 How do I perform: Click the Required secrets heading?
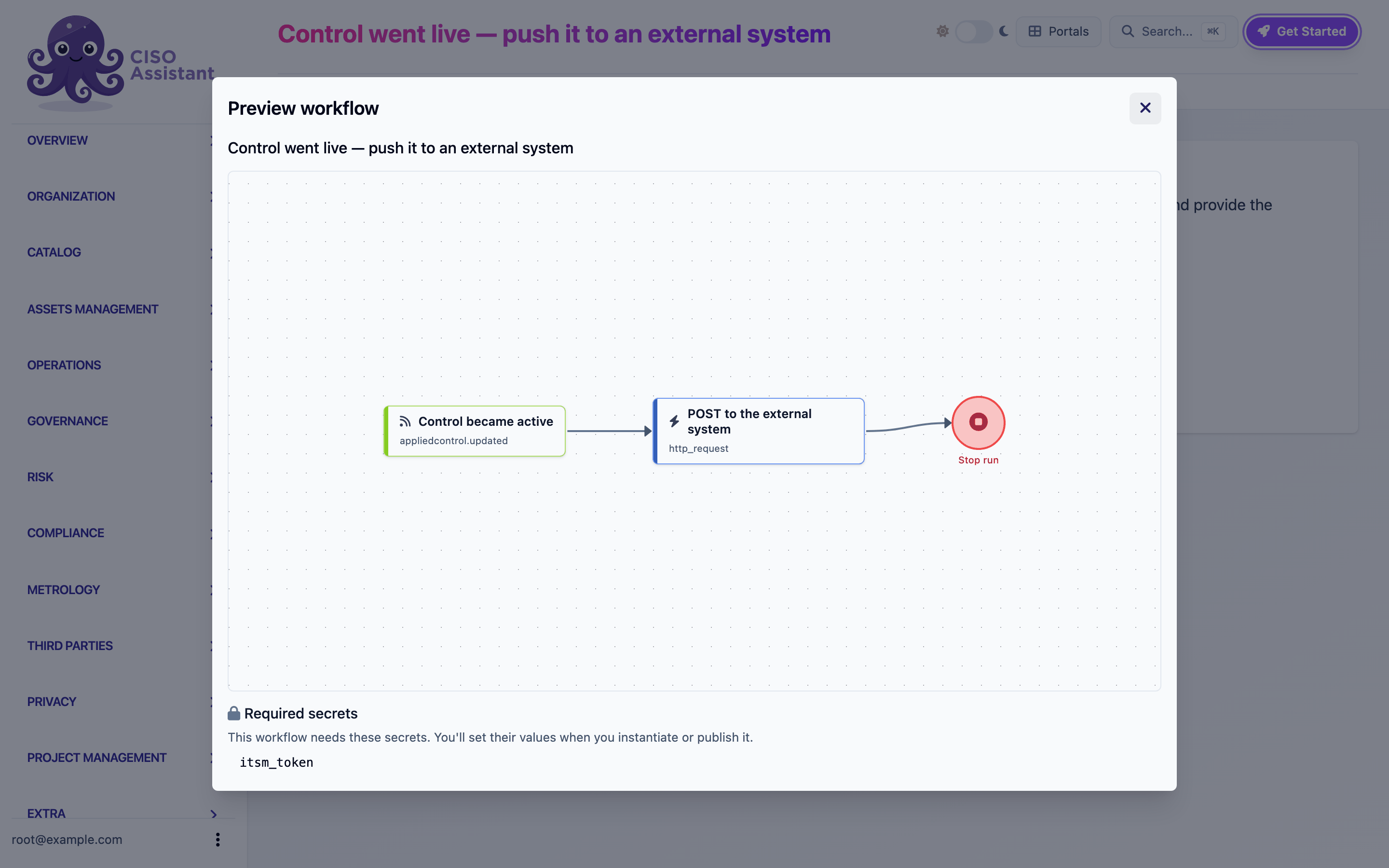point(301,714)
